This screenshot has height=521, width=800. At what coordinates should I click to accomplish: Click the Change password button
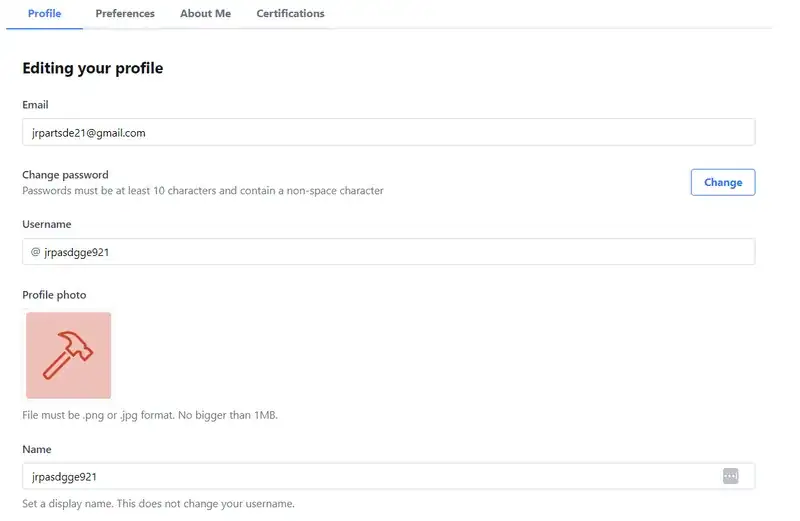723,182
